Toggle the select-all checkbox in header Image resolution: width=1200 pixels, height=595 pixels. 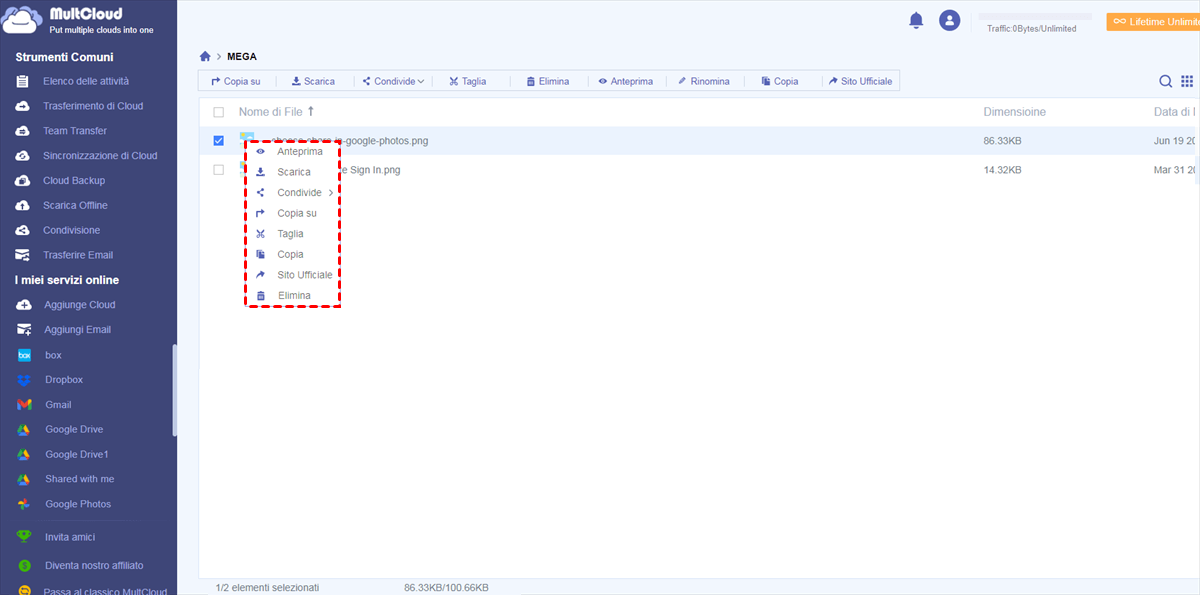(x=218, y=112)
